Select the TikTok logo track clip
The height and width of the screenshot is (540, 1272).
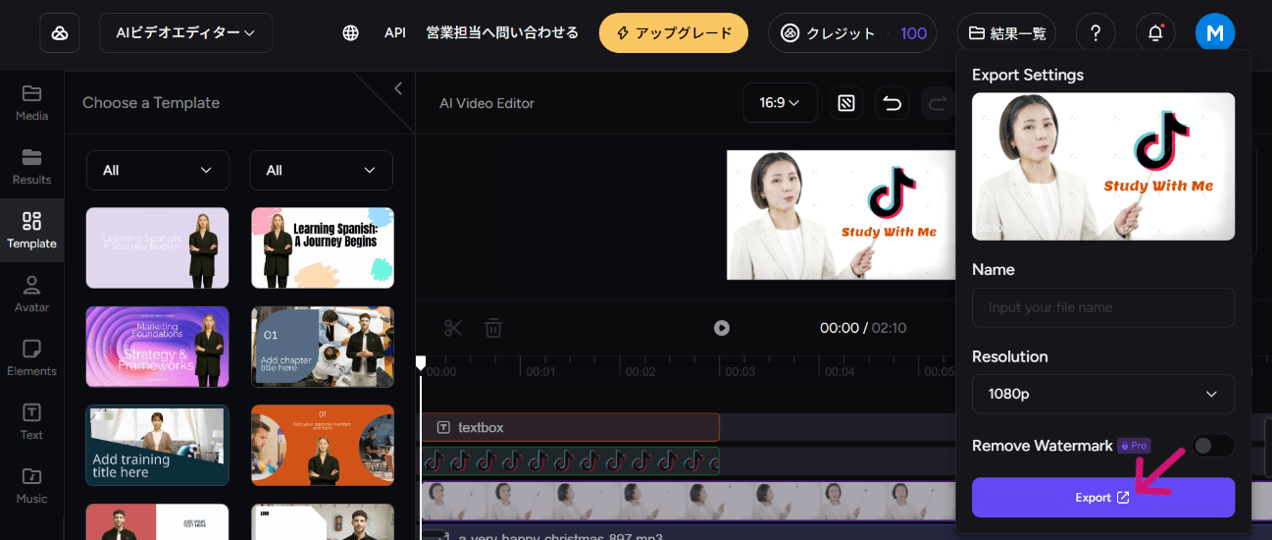(x=570, y=461)
